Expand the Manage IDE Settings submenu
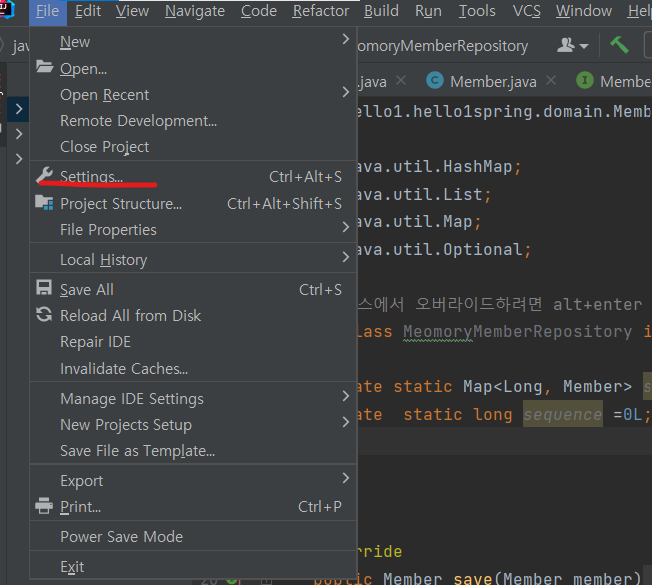The image size is (652, 585). (x=346, y=396)
